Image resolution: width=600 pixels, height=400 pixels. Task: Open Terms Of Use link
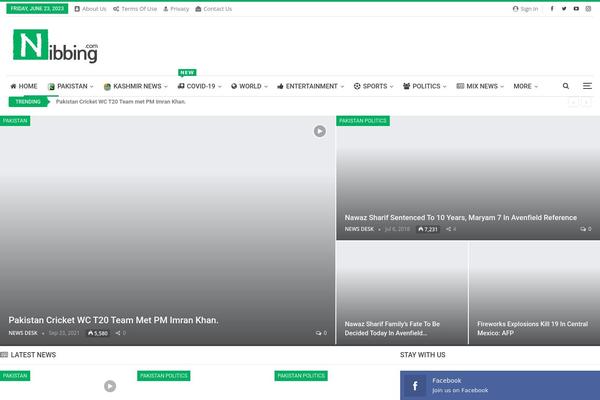[135, 9]
